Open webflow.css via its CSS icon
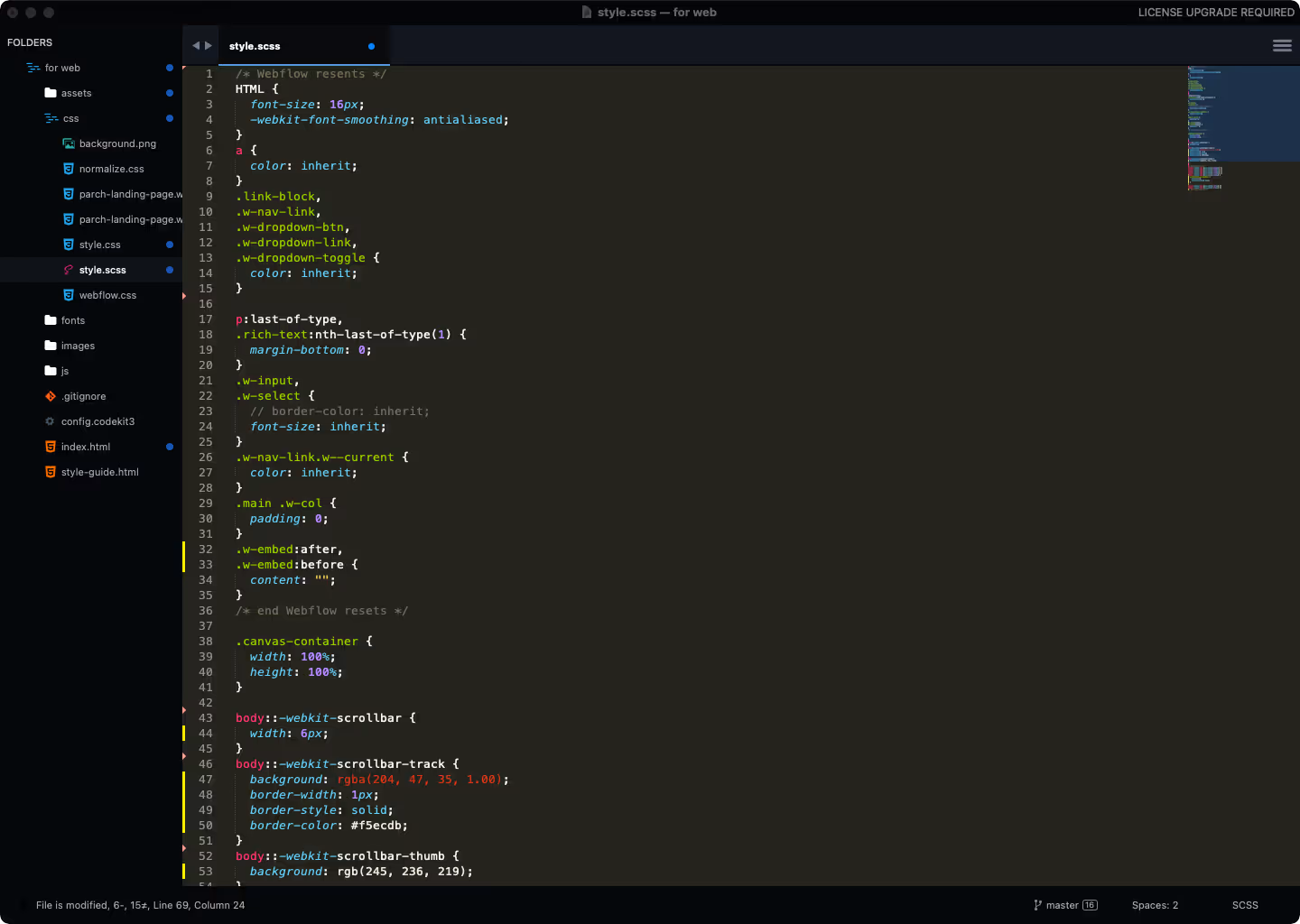The height and width of the screenshot is (924, 1300). (69, 295)
